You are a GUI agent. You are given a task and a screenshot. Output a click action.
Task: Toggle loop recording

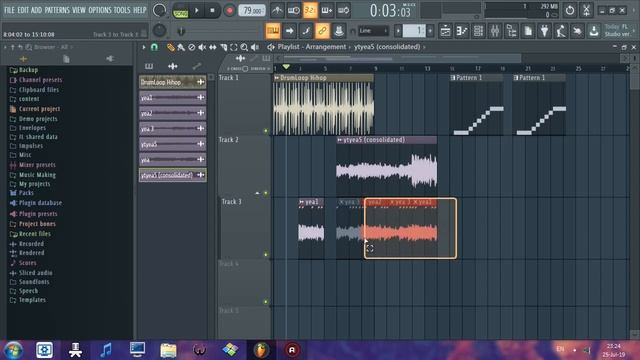tap(343, 11)
